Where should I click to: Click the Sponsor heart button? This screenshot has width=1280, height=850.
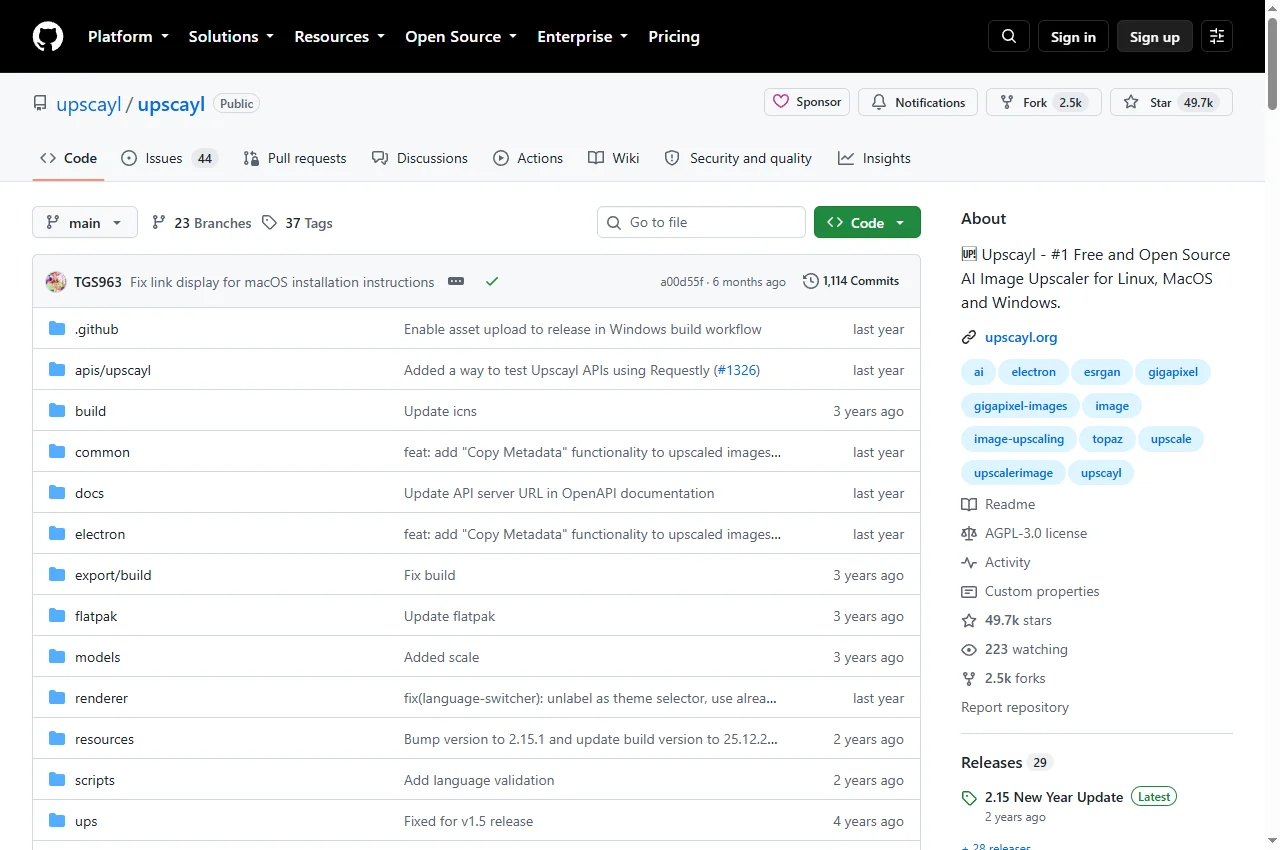pos(807,102)
